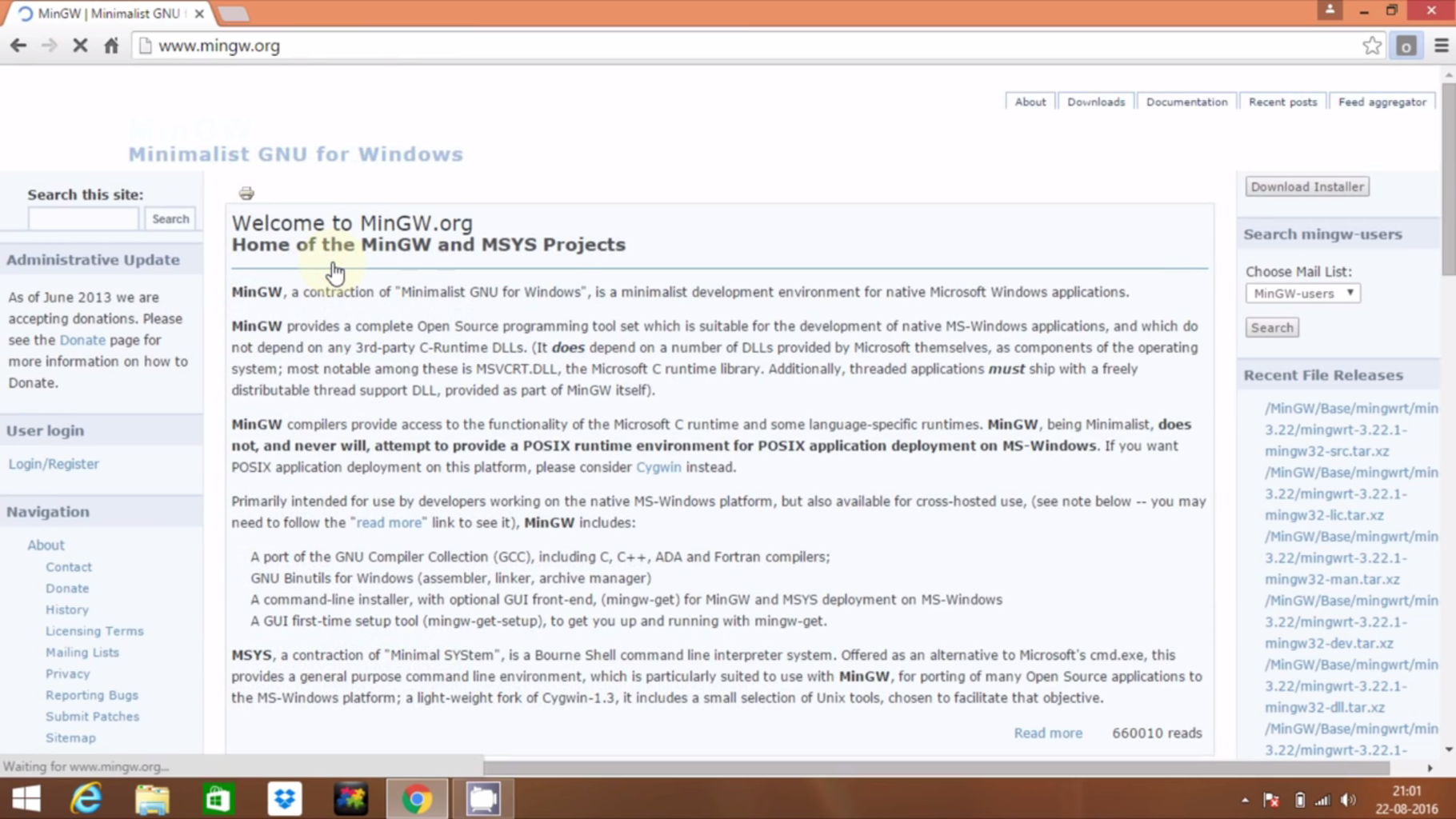Click the Download Installer button

pos(1307,186)
